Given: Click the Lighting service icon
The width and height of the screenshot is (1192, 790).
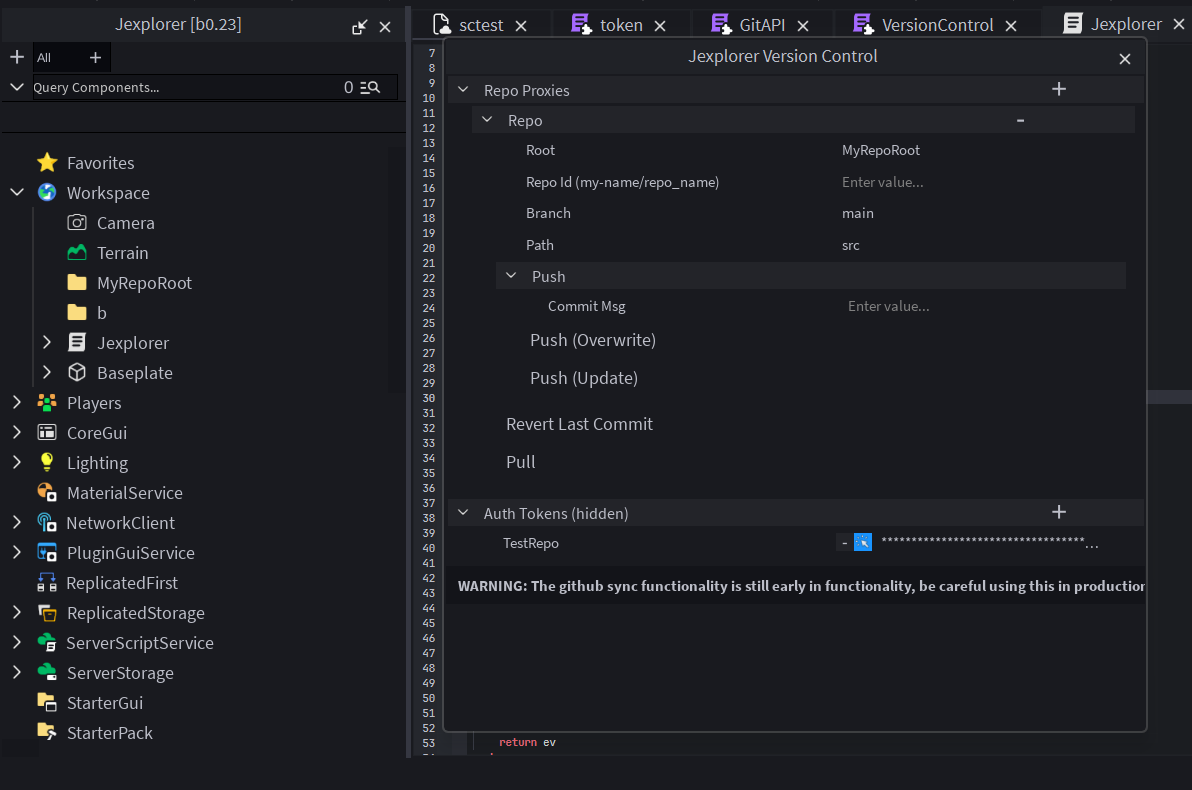Looking at the screenshot, I should coord(47,462).
